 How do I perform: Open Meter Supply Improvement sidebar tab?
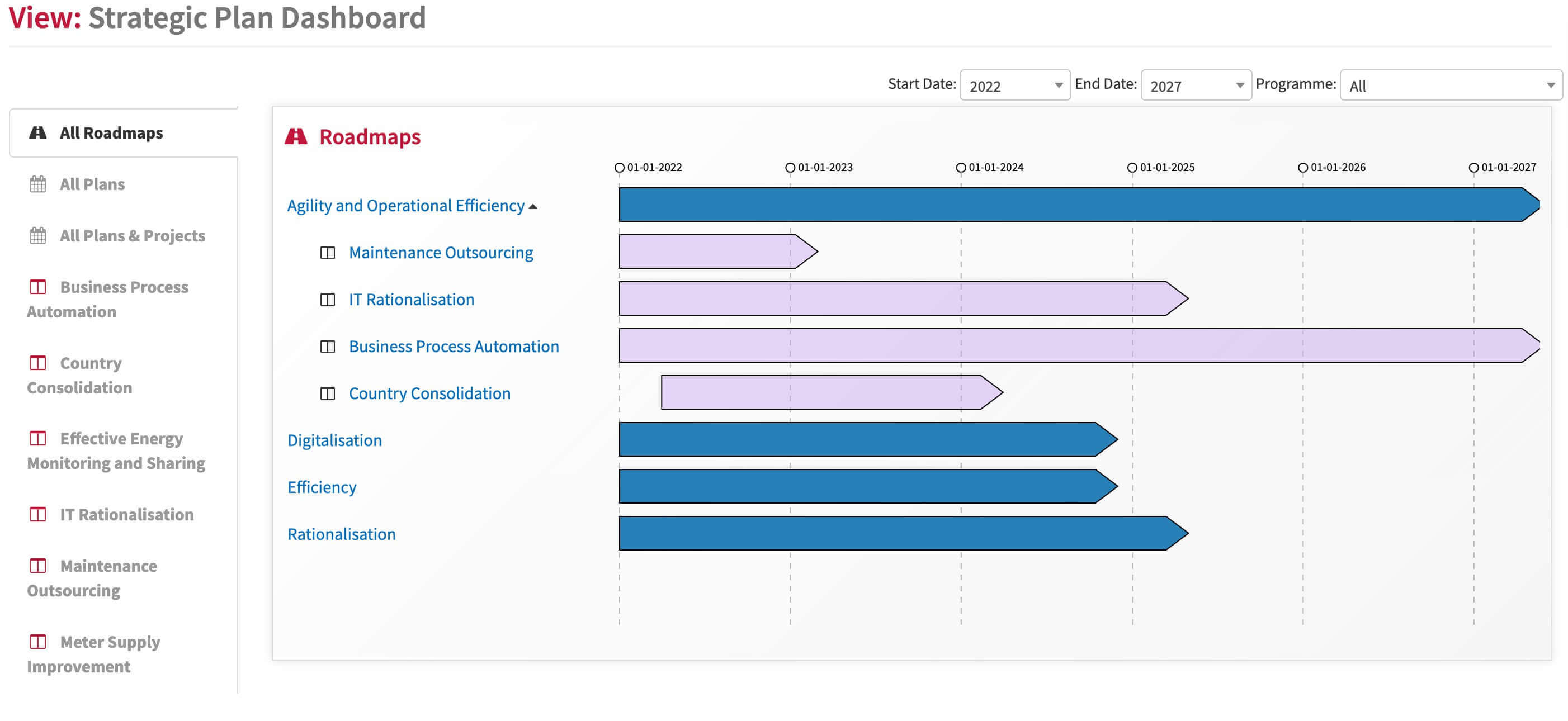pos(124,653)
